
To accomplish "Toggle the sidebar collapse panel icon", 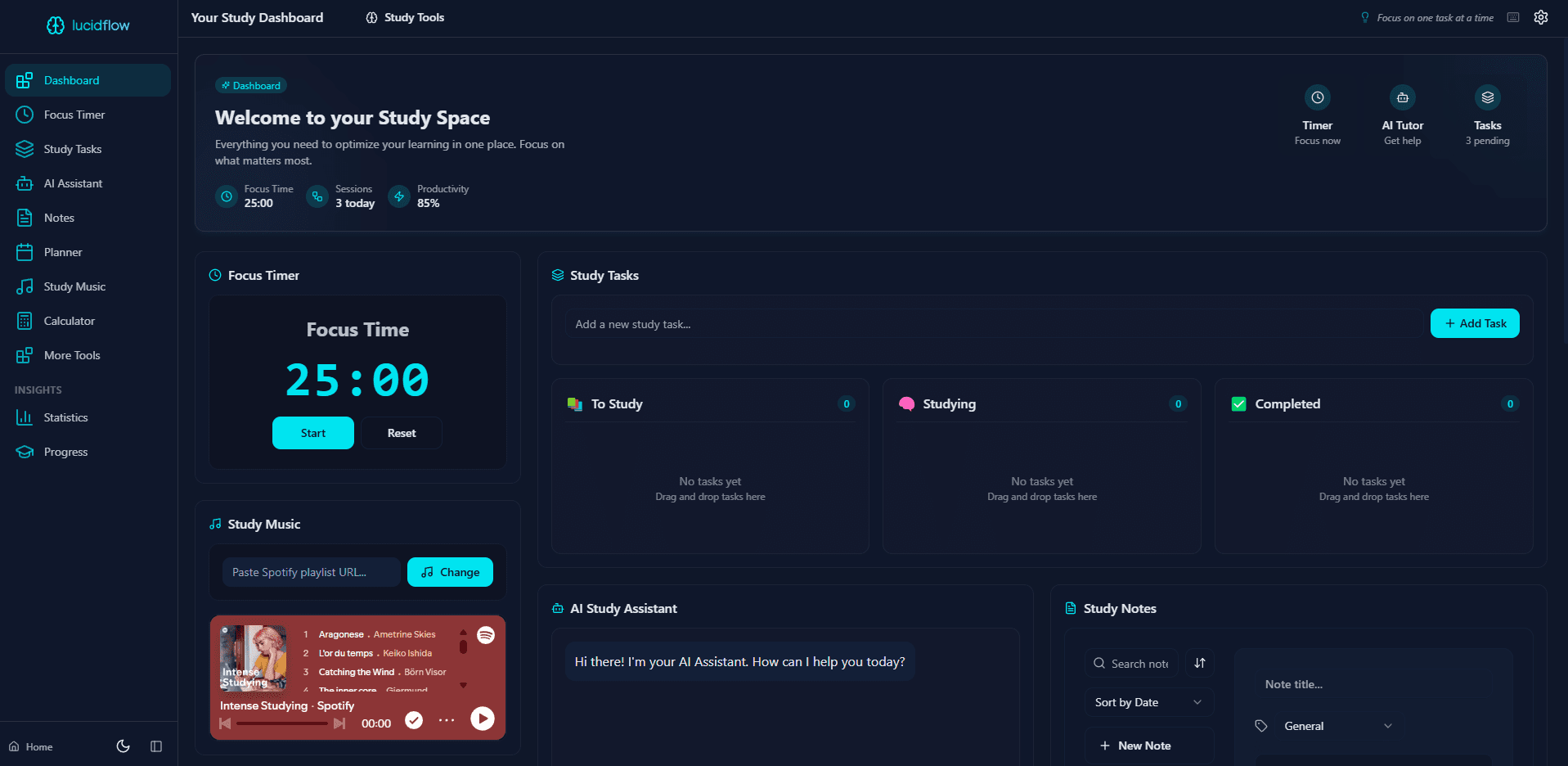I will [156, 746].
